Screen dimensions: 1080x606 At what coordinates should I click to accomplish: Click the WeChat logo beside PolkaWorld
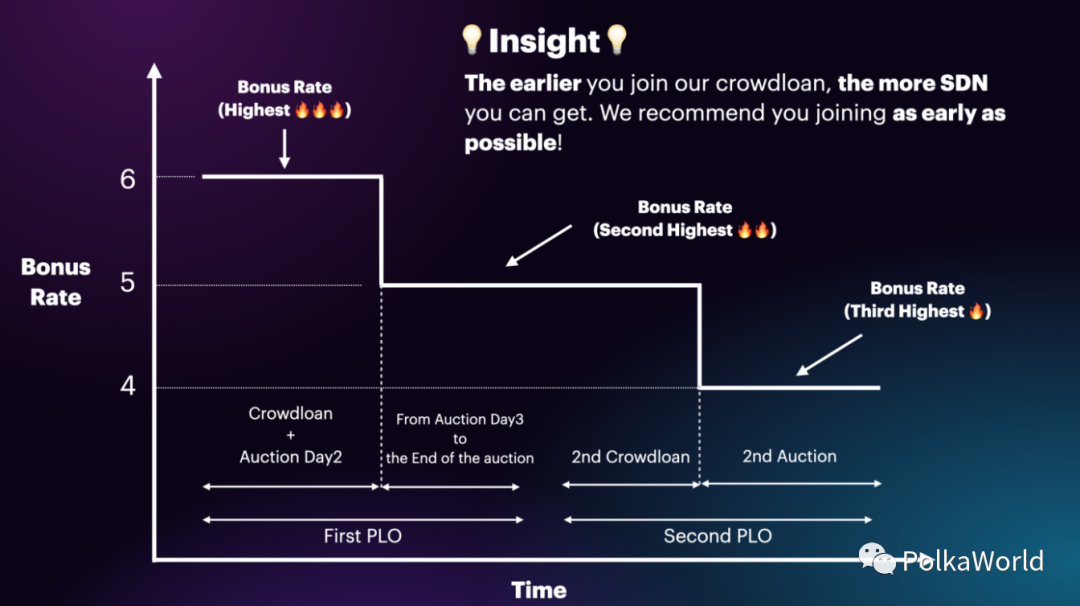[877, 559]
